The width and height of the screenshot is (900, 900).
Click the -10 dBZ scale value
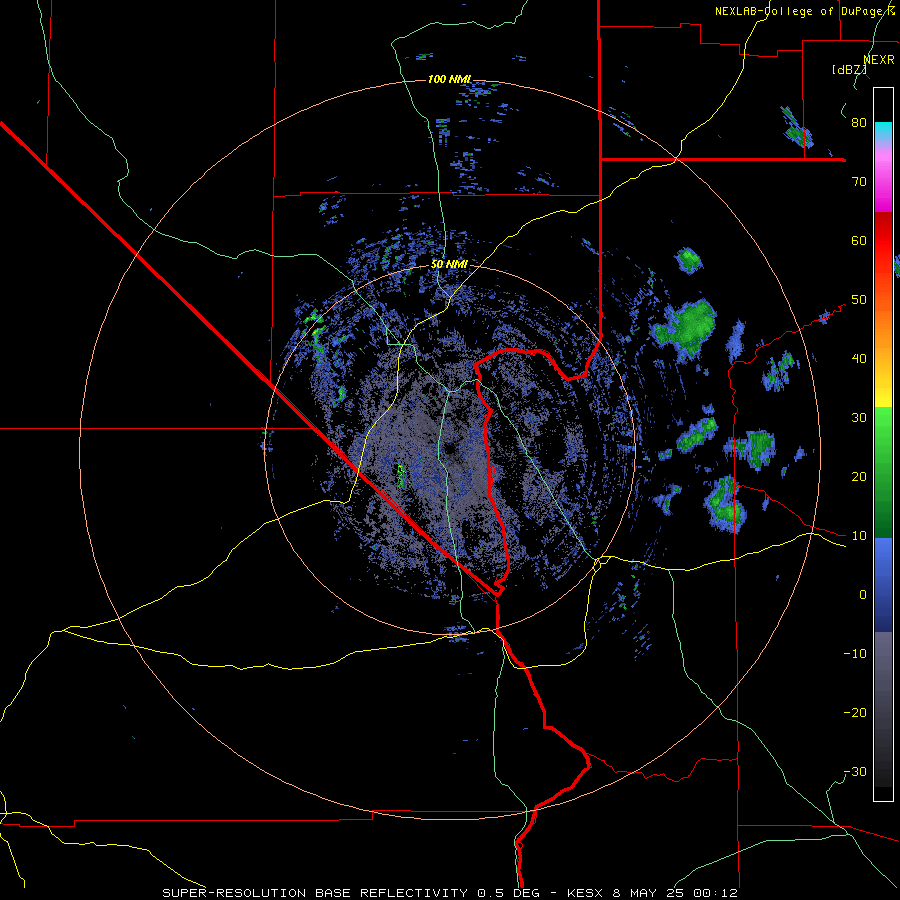[x=855, y=654]
